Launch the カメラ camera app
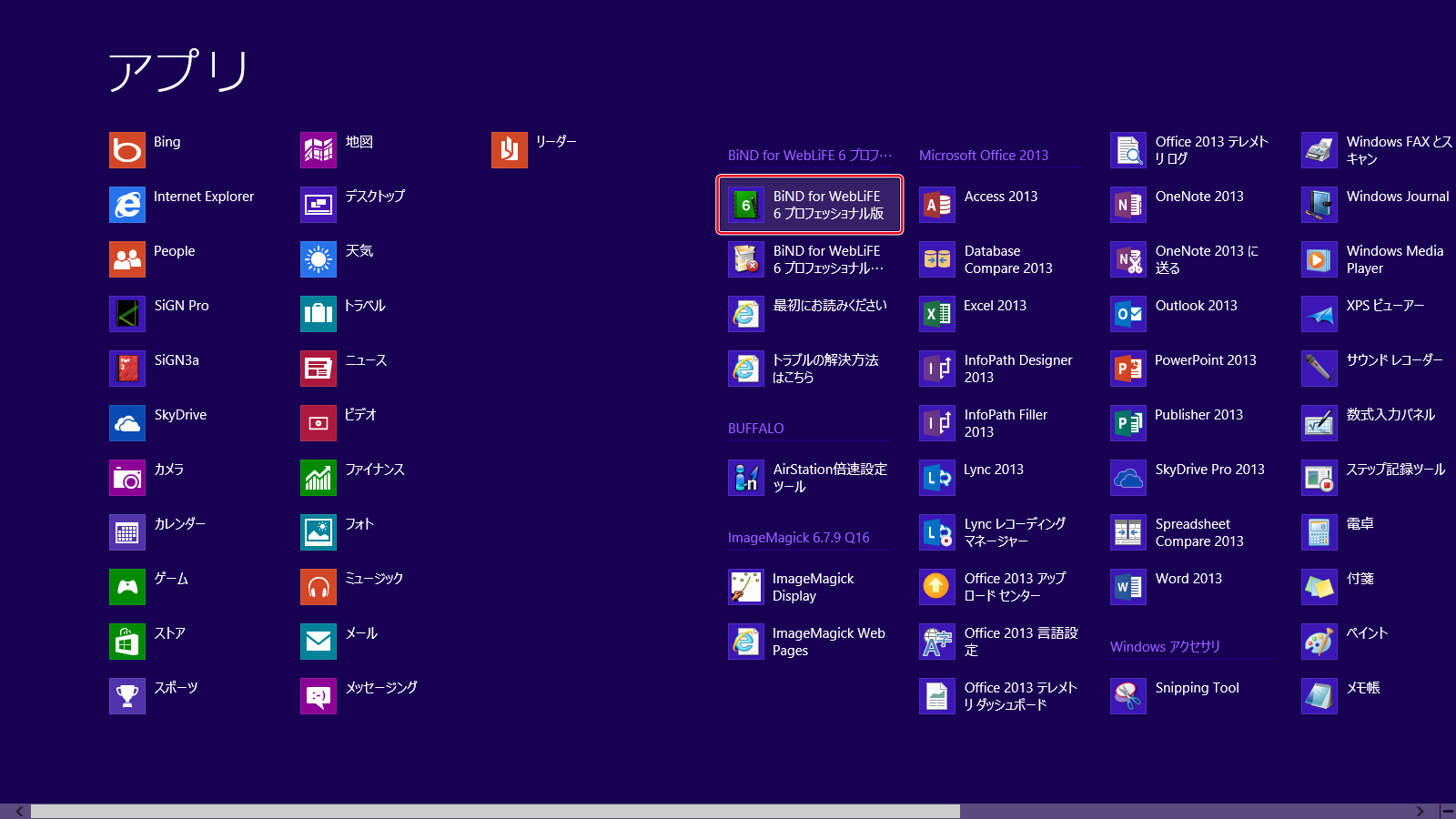 coord(127,478)
